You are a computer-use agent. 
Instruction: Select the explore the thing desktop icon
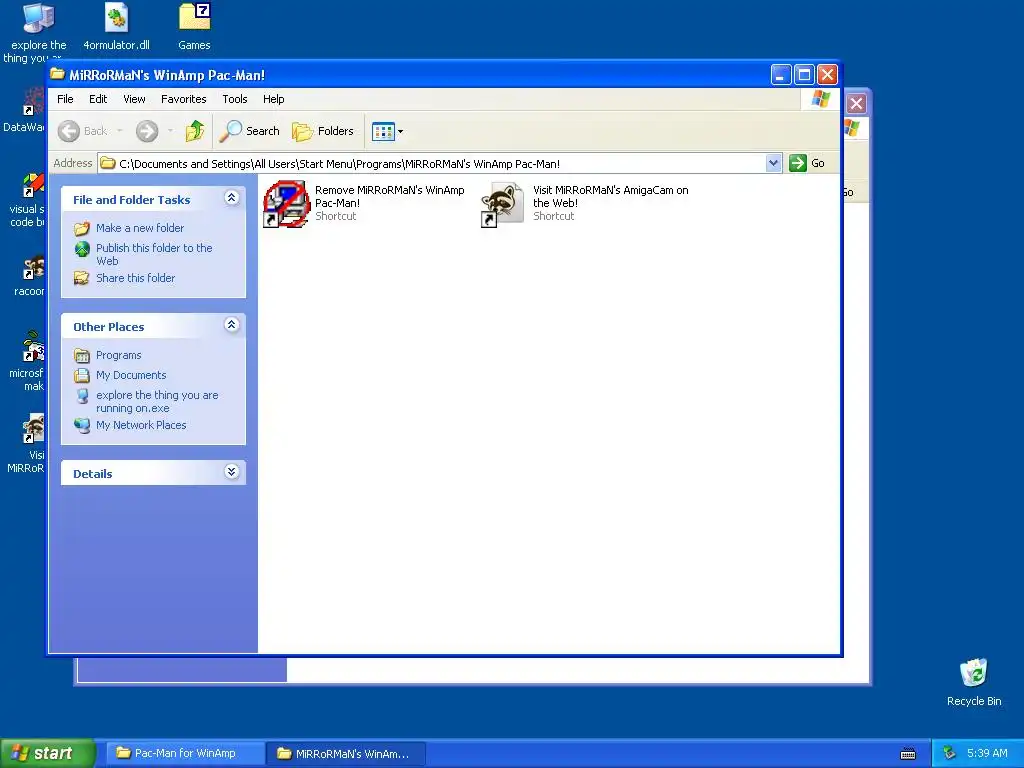coord(39,18)
